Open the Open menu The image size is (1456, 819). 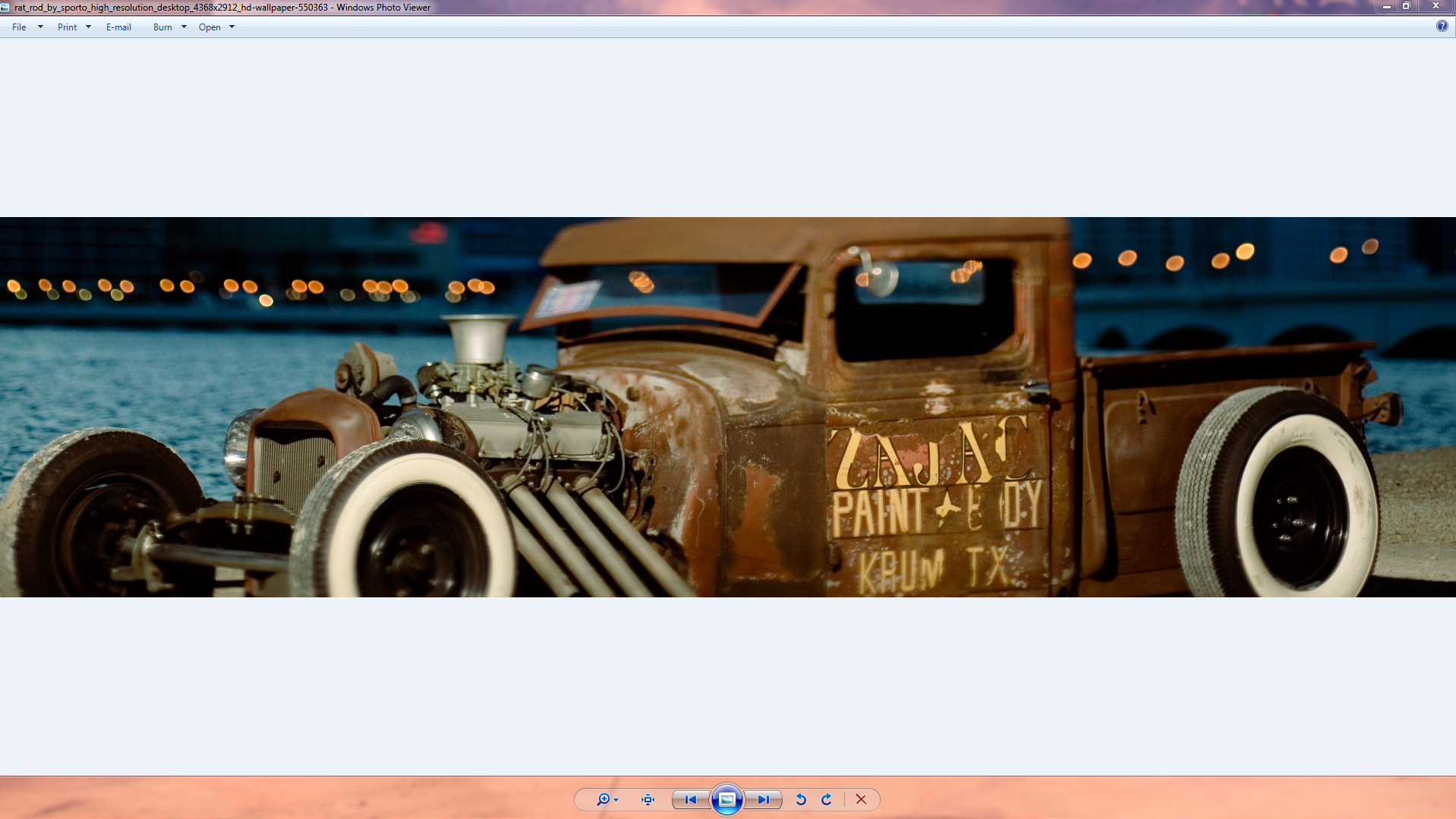click(210, 27)
